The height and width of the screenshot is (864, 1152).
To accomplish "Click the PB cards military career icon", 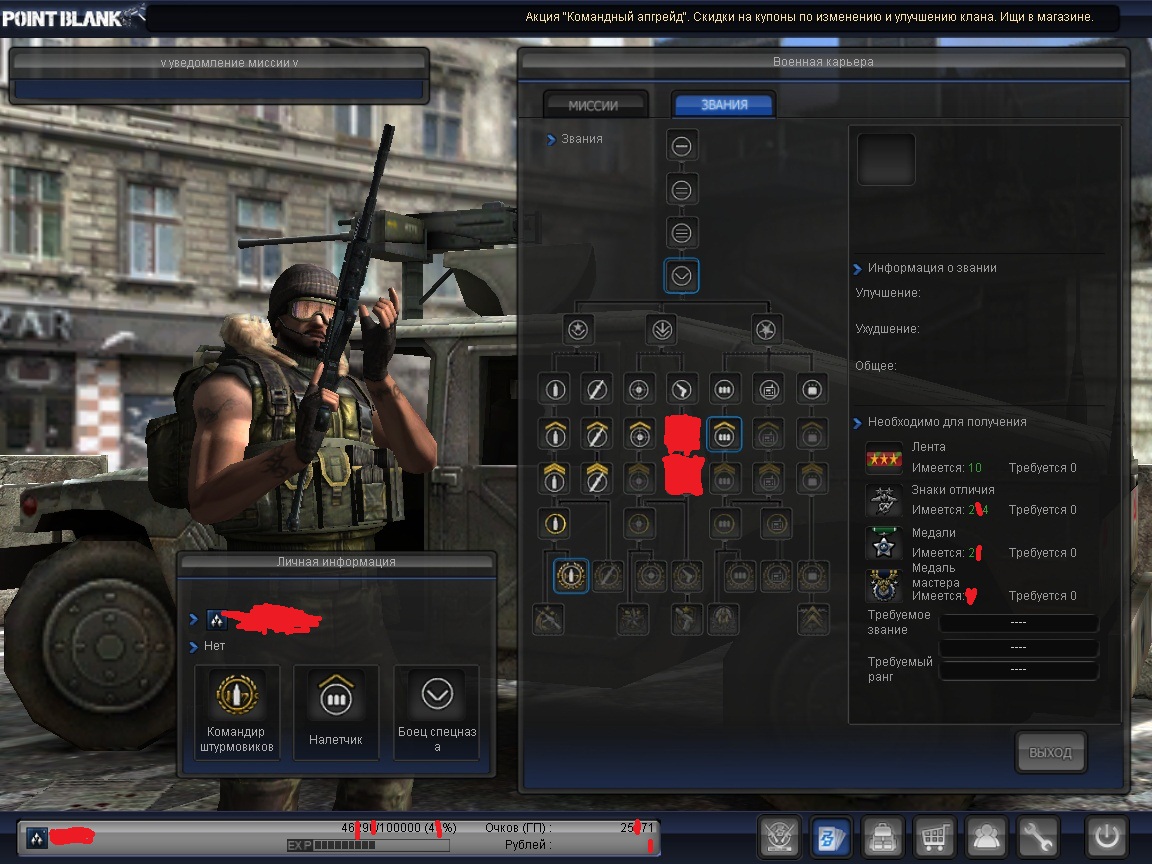I will (830, 836).
